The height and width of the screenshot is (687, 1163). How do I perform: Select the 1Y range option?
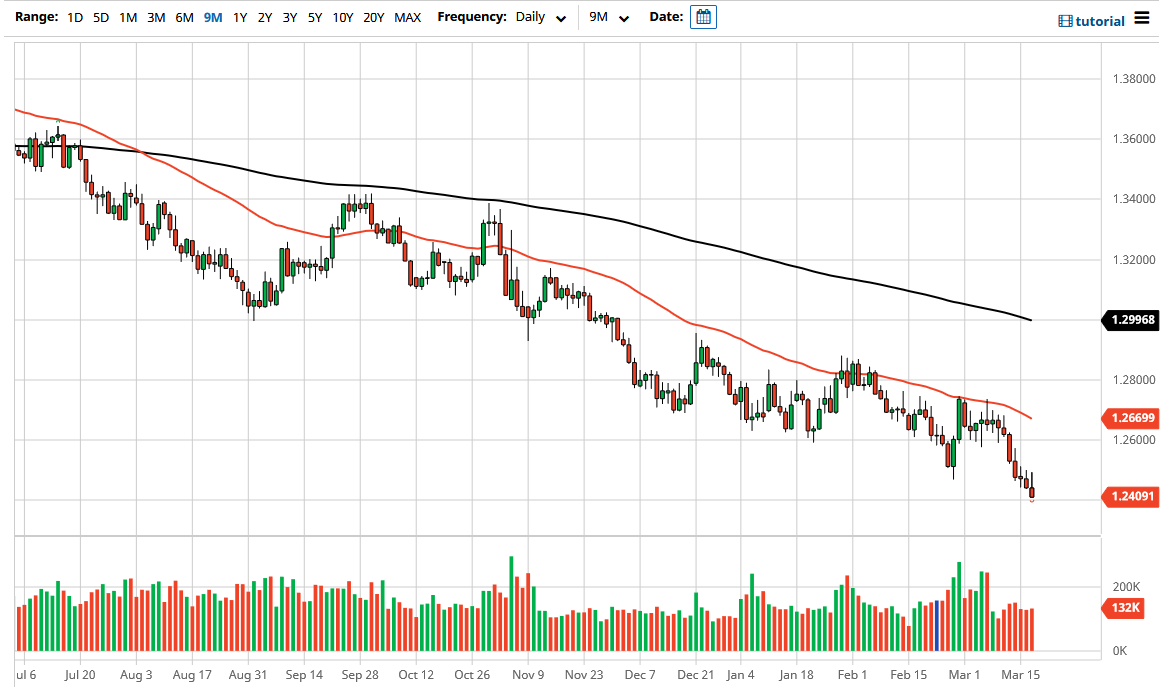(x=239, y=17)
